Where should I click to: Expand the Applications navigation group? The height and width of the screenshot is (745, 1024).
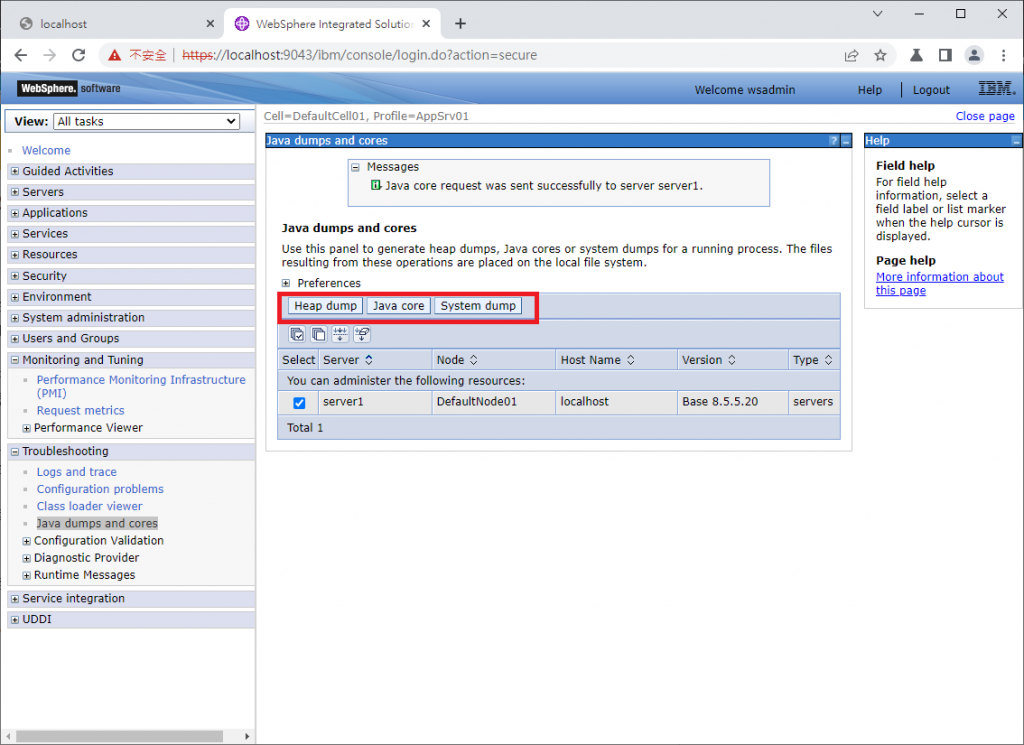pos(15,214)
